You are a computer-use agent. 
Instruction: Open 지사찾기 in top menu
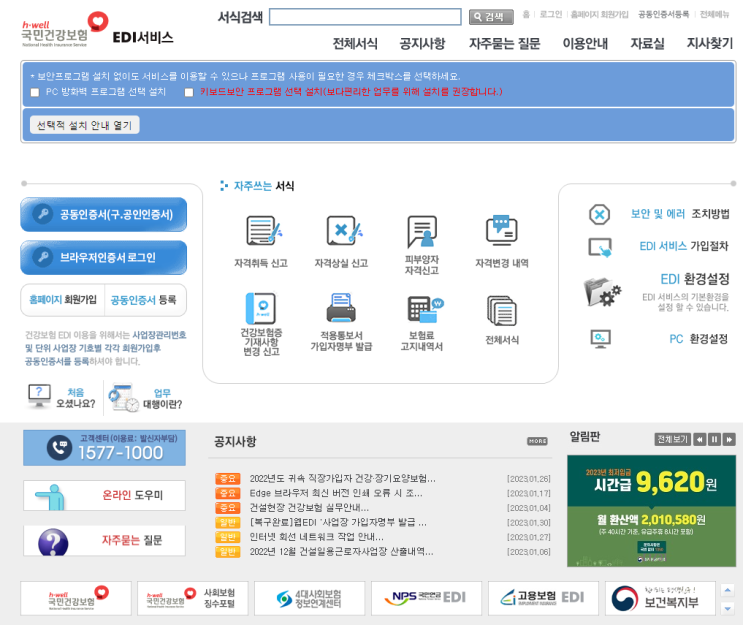click(x=709, y=44)
